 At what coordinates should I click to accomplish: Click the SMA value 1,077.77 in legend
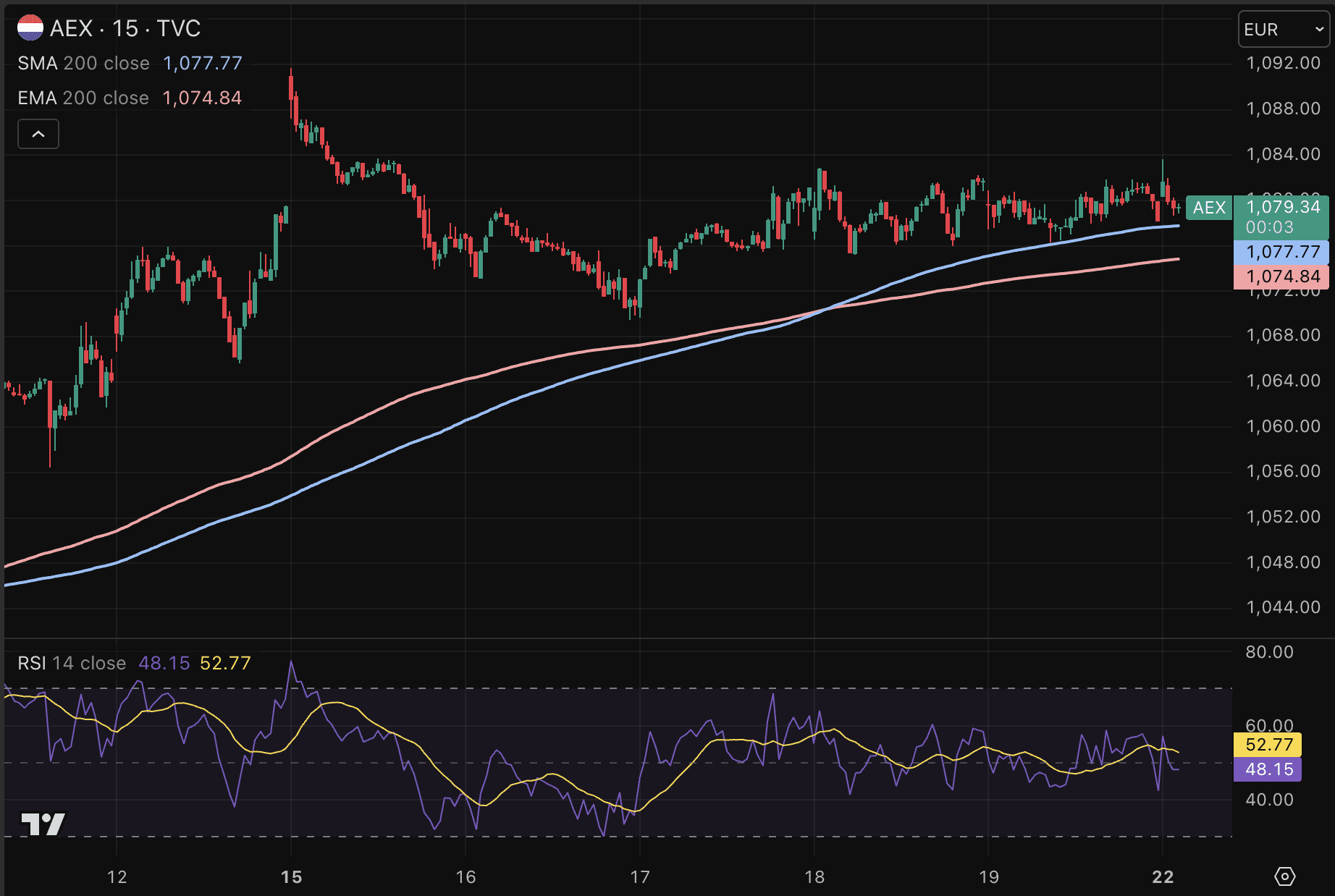coord(203,64)
